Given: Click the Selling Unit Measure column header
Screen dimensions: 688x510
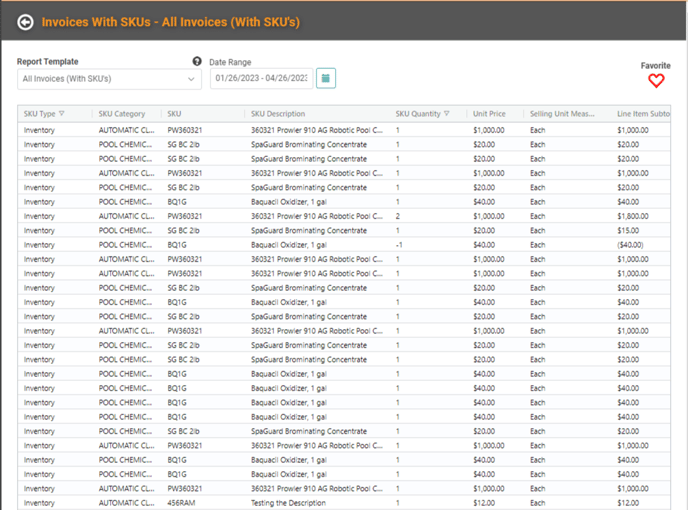Looking at the screenshot, I should (x=566, y=114).
